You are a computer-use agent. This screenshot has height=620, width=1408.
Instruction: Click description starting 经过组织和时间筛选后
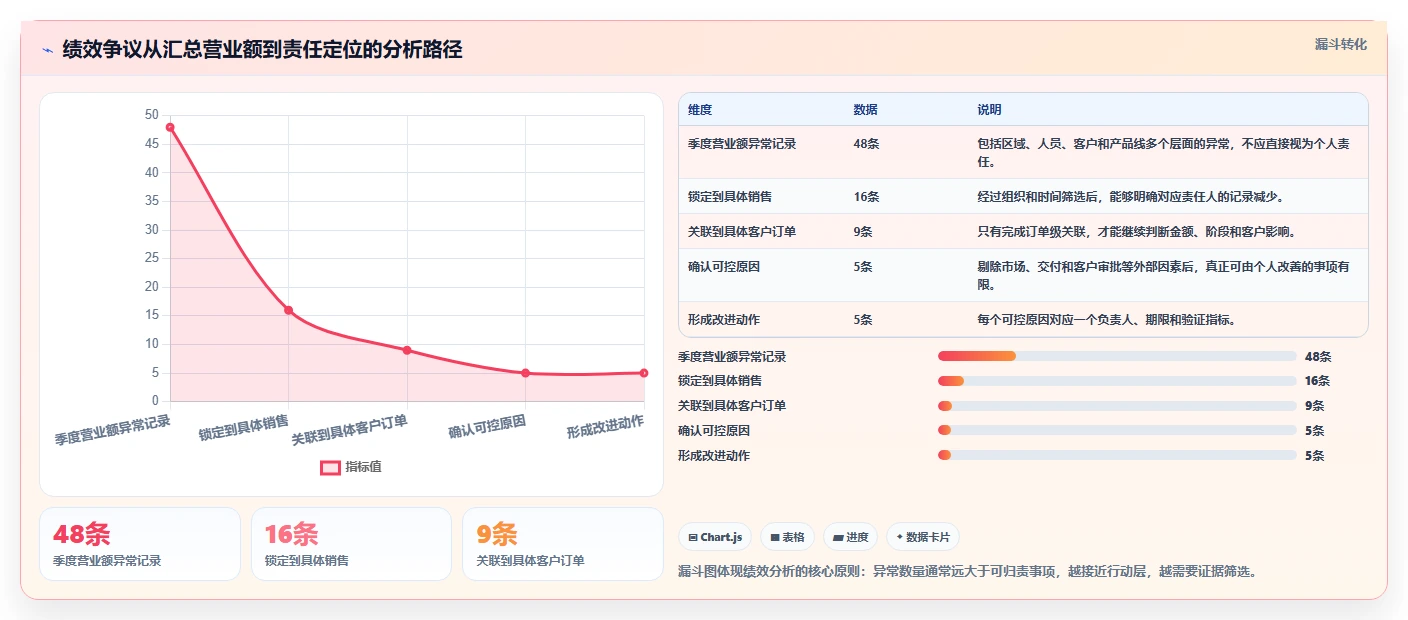pyautogui.click(x=1130, y=197)
